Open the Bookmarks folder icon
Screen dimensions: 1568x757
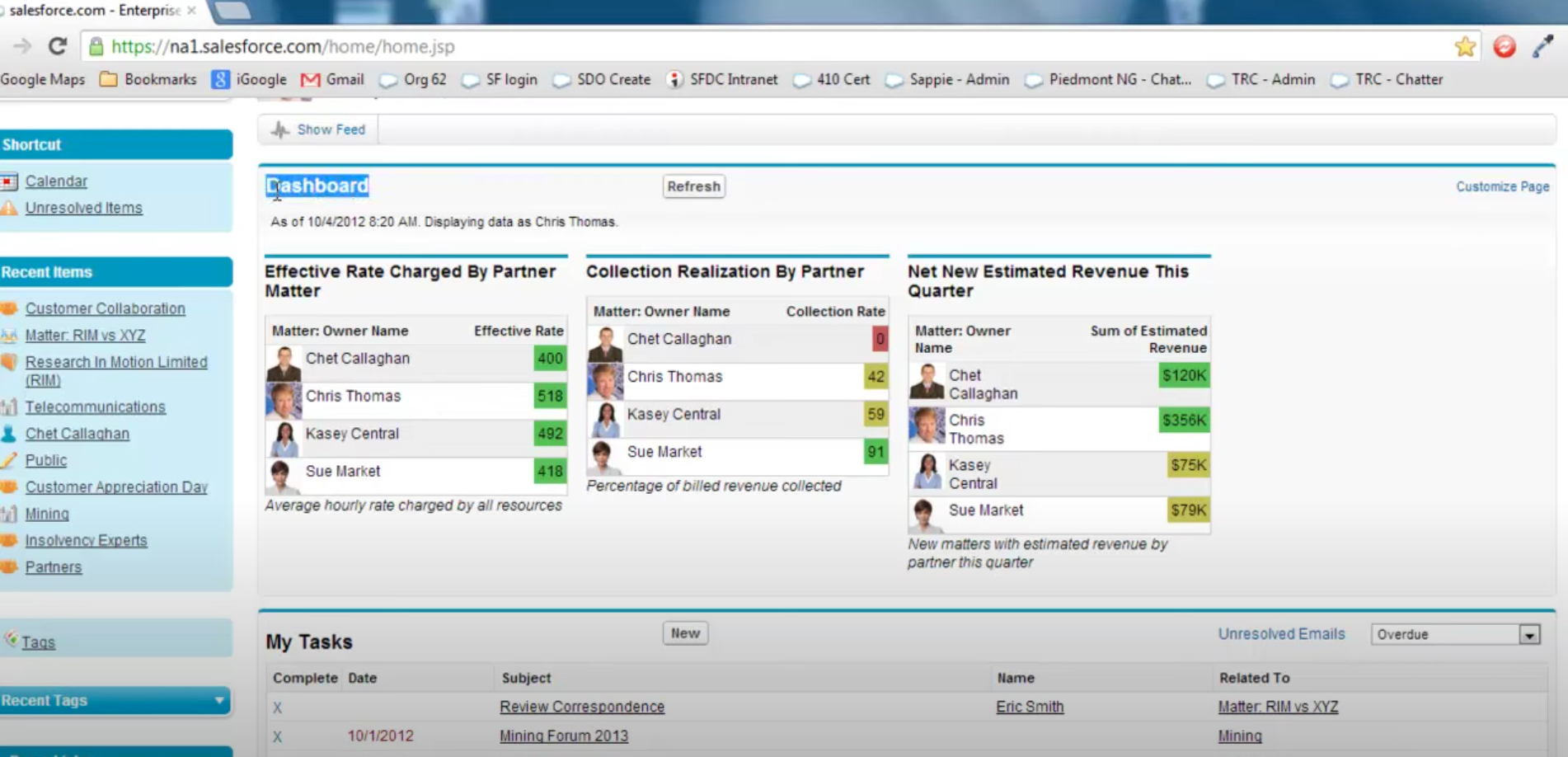pyautogui.click(x=108, y=79)
